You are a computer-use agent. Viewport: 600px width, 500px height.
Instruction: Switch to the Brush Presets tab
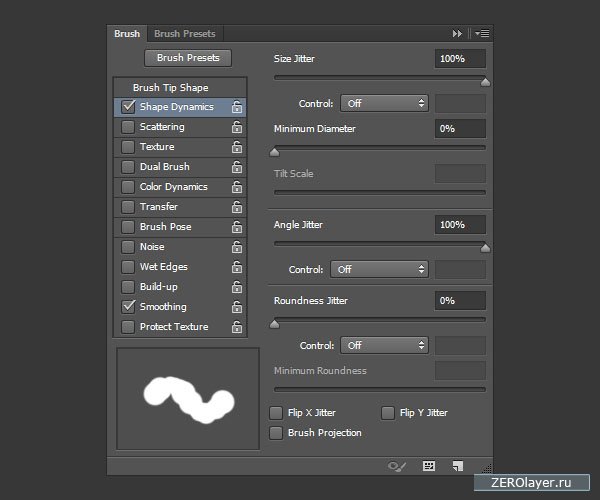click(x=185, y=34)
